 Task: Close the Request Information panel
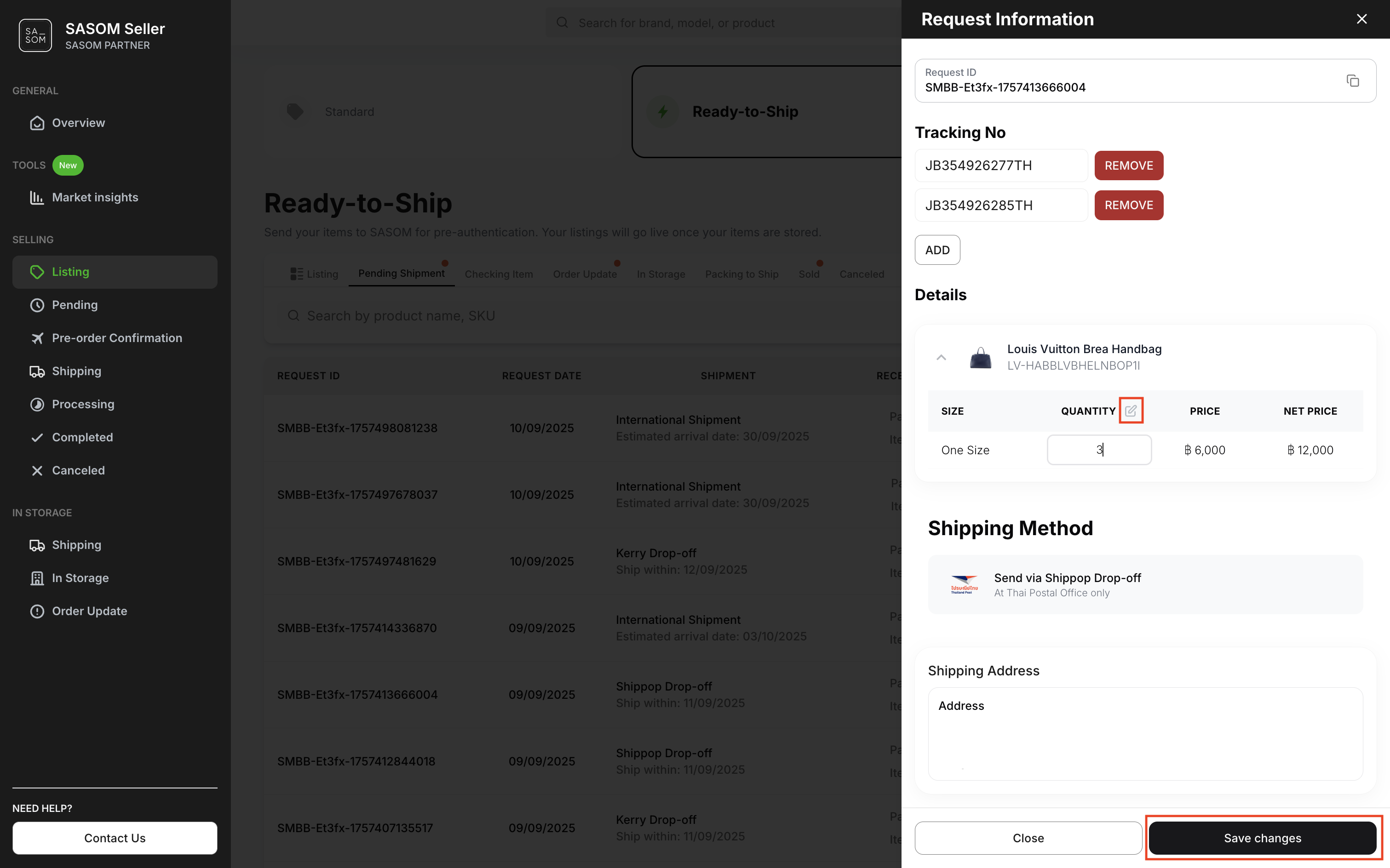1361,19
